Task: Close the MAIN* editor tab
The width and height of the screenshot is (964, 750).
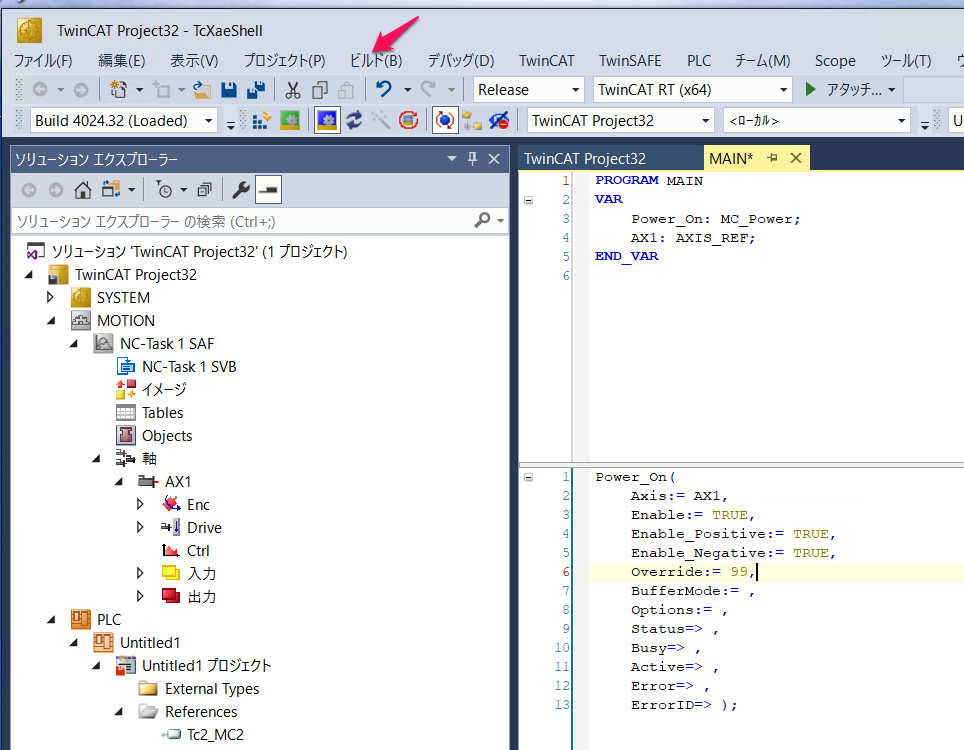Action: click(796, 158)
